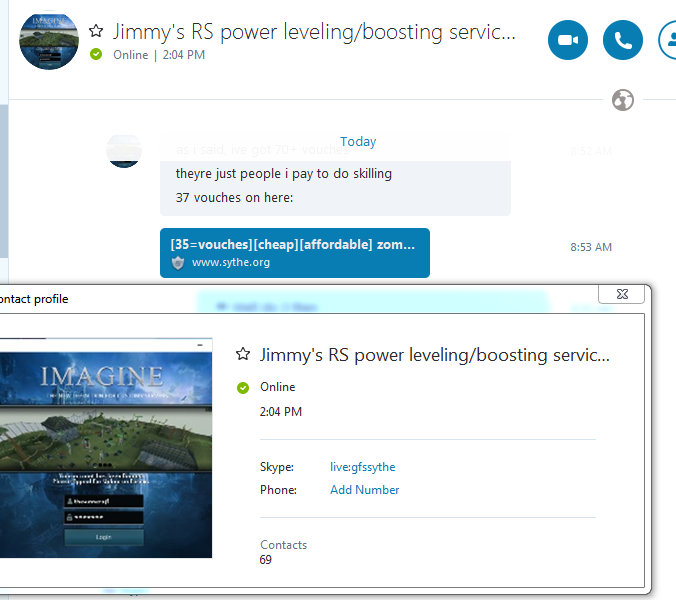Select message "theyre just people i pay to do skilling"
The width and height of the screenshot is (676, 600).
point(284,174)
